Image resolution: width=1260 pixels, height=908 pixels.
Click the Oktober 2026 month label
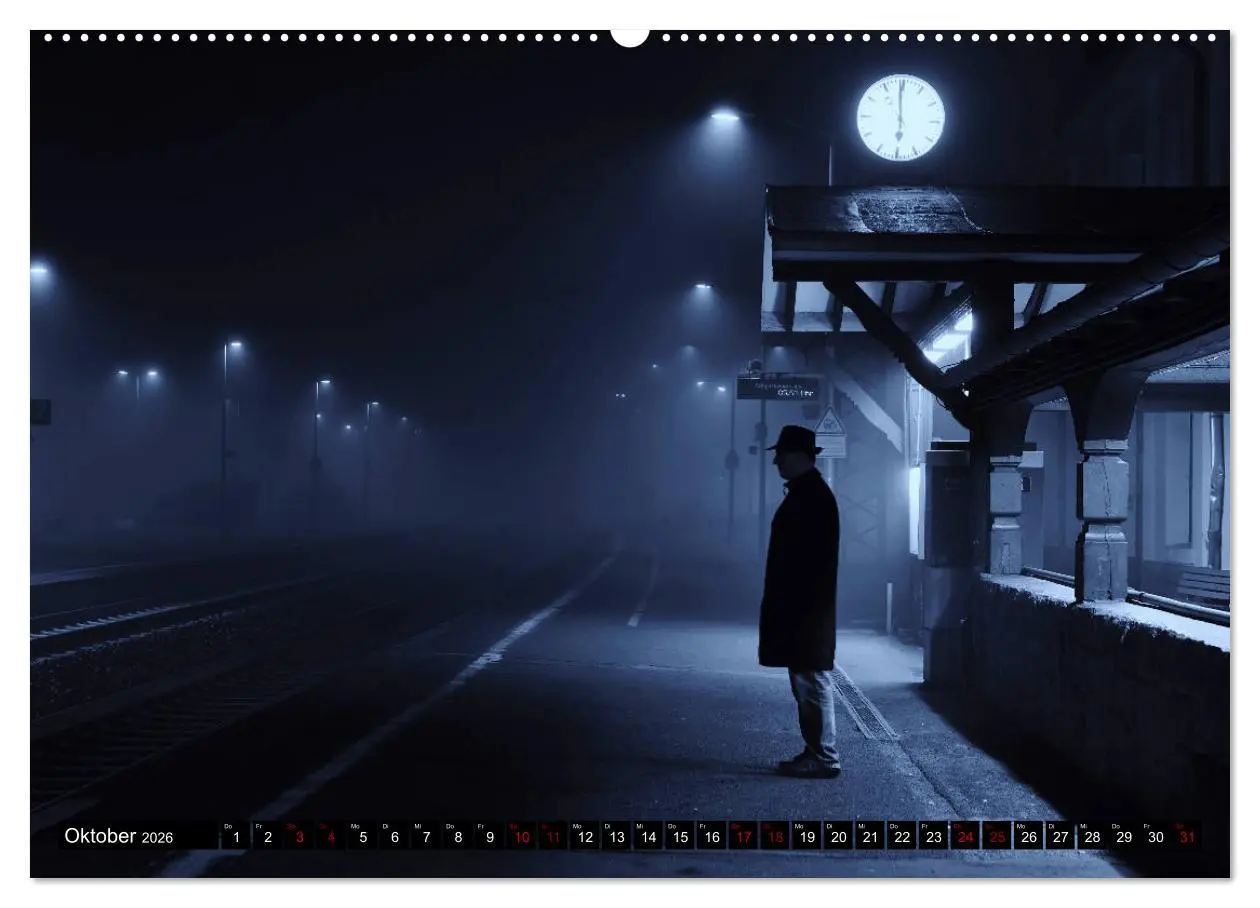tap(118, 836)
